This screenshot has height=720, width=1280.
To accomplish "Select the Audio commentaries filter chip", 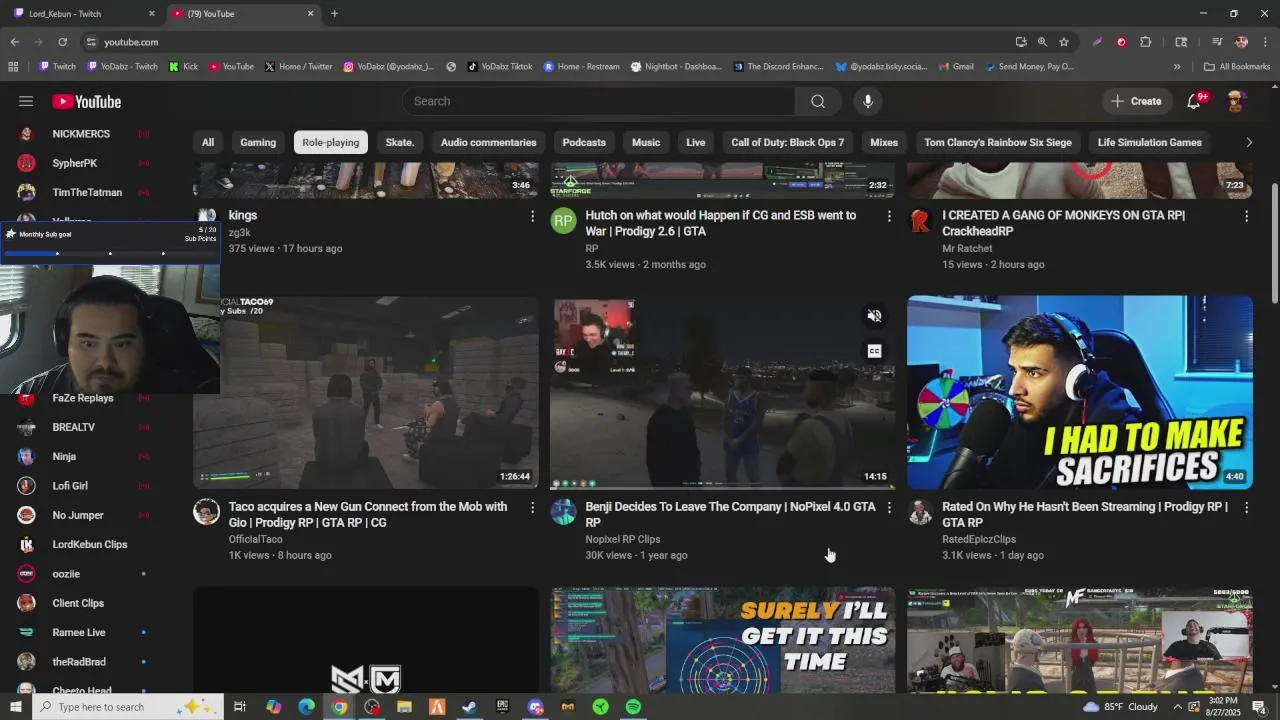I will [x=489, y=142].
